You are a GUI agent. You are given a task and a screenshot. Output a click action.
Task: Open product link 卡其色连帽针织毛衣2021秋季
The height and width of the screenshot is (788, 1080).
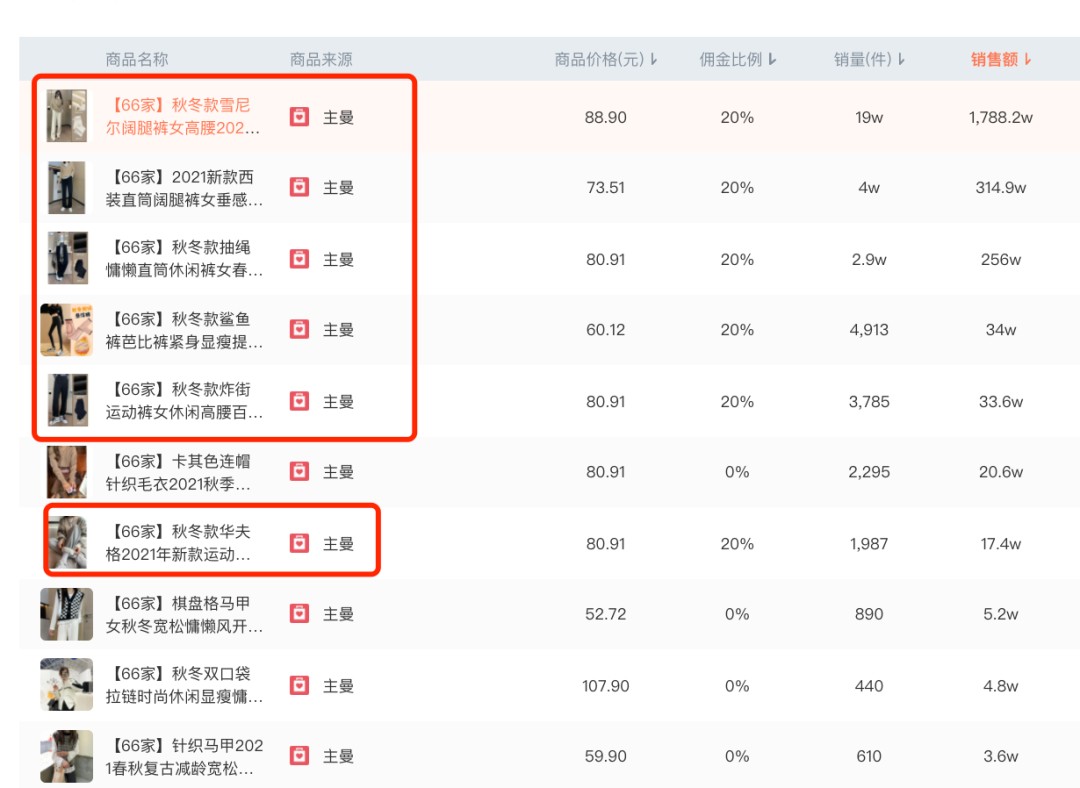point(178,473)
